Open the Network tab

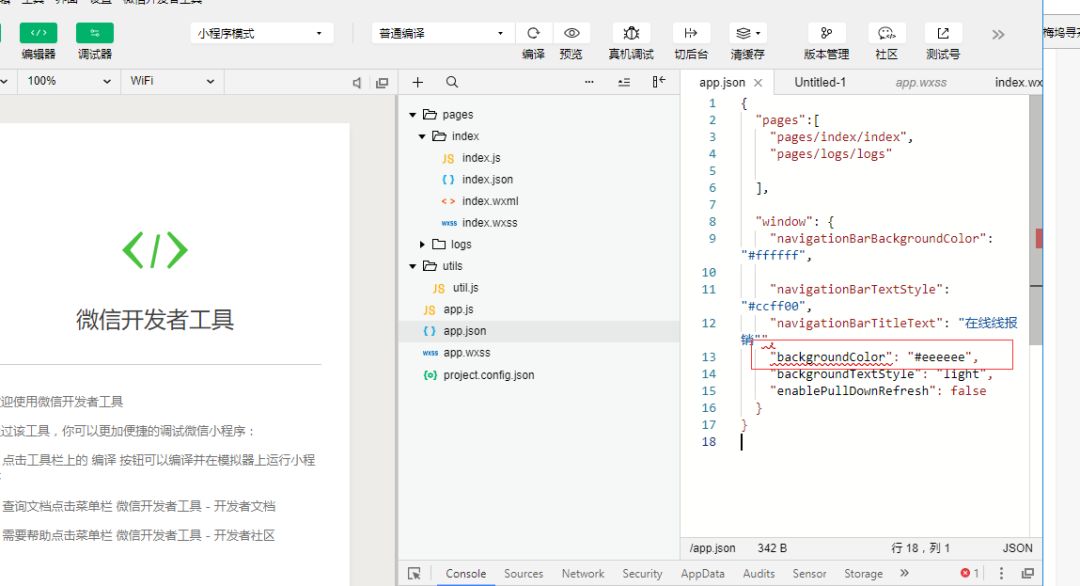coord(583,574)
